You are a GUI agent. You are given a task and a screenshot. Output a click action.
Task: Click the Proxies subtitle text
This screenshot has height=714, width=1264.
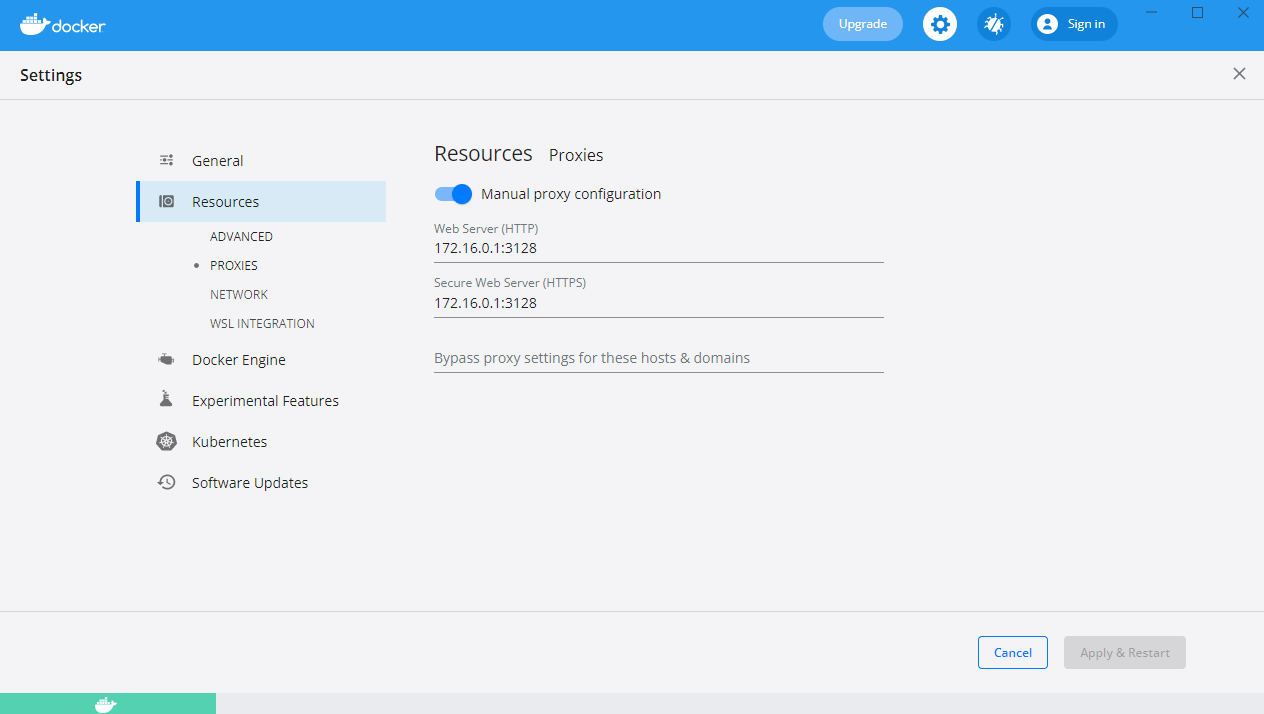pos(576,155)
